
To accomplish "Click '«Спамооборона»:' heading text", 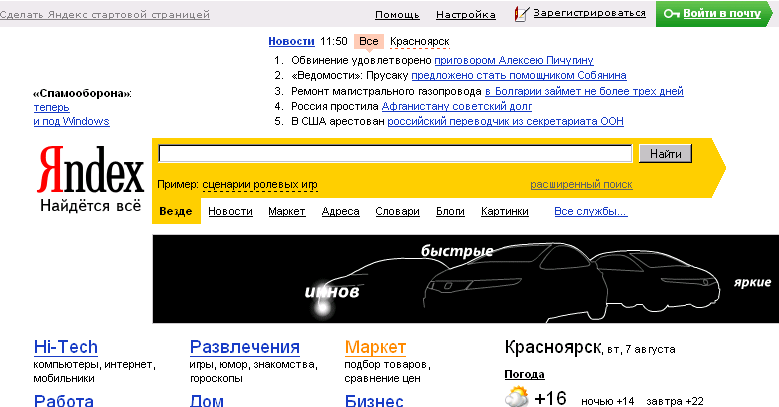I will point(82,93).
